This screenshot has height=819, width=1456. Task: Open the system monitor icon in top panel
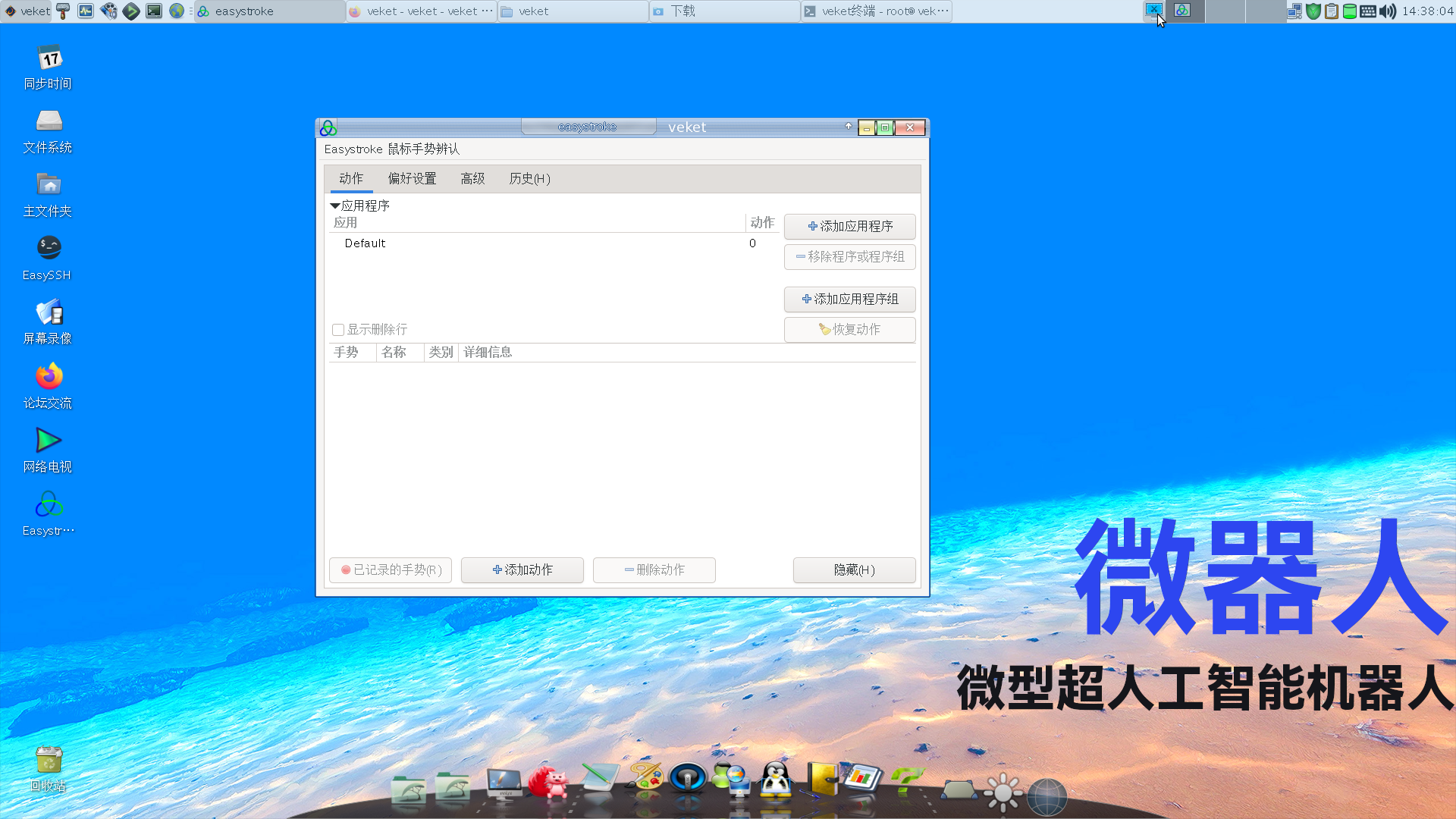[x=86, y=11]
